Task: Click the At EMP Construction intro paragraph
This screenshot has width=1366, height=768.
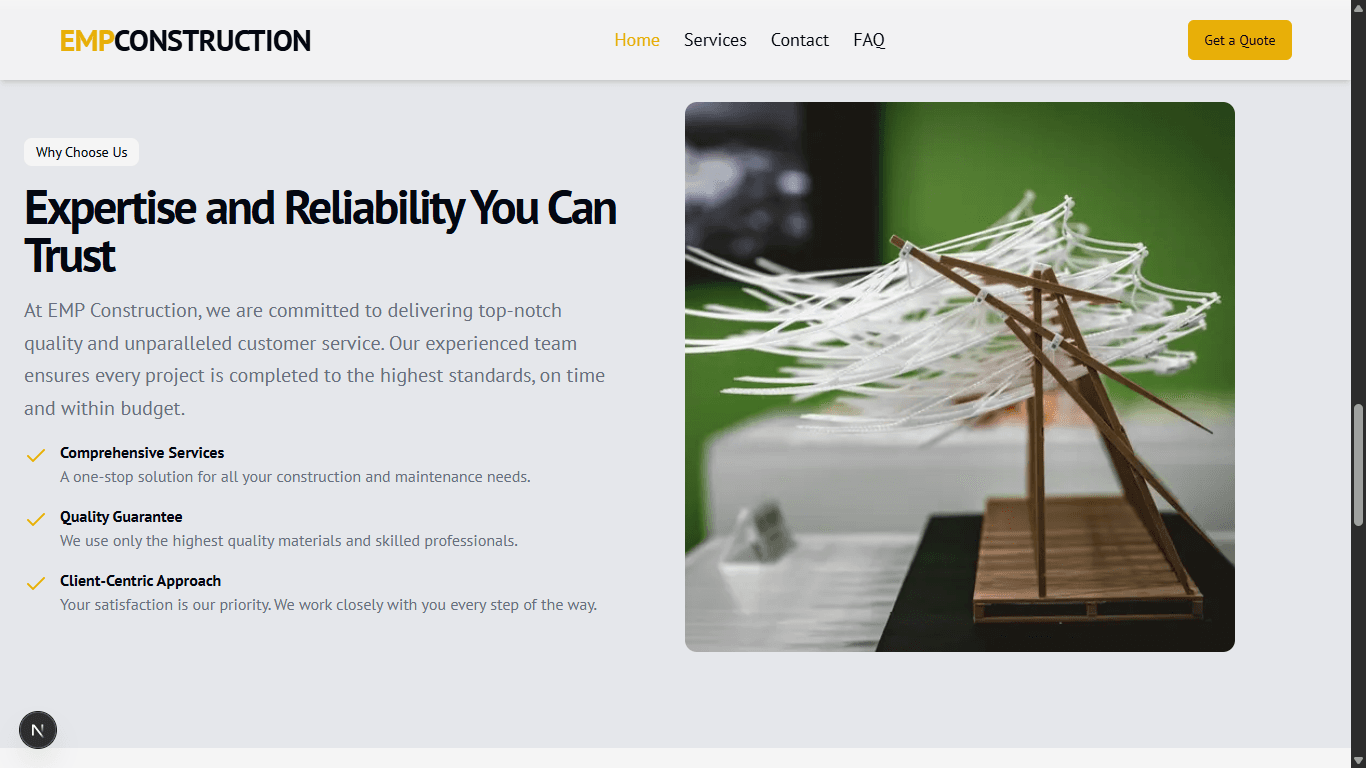Action: pos(314,359)
